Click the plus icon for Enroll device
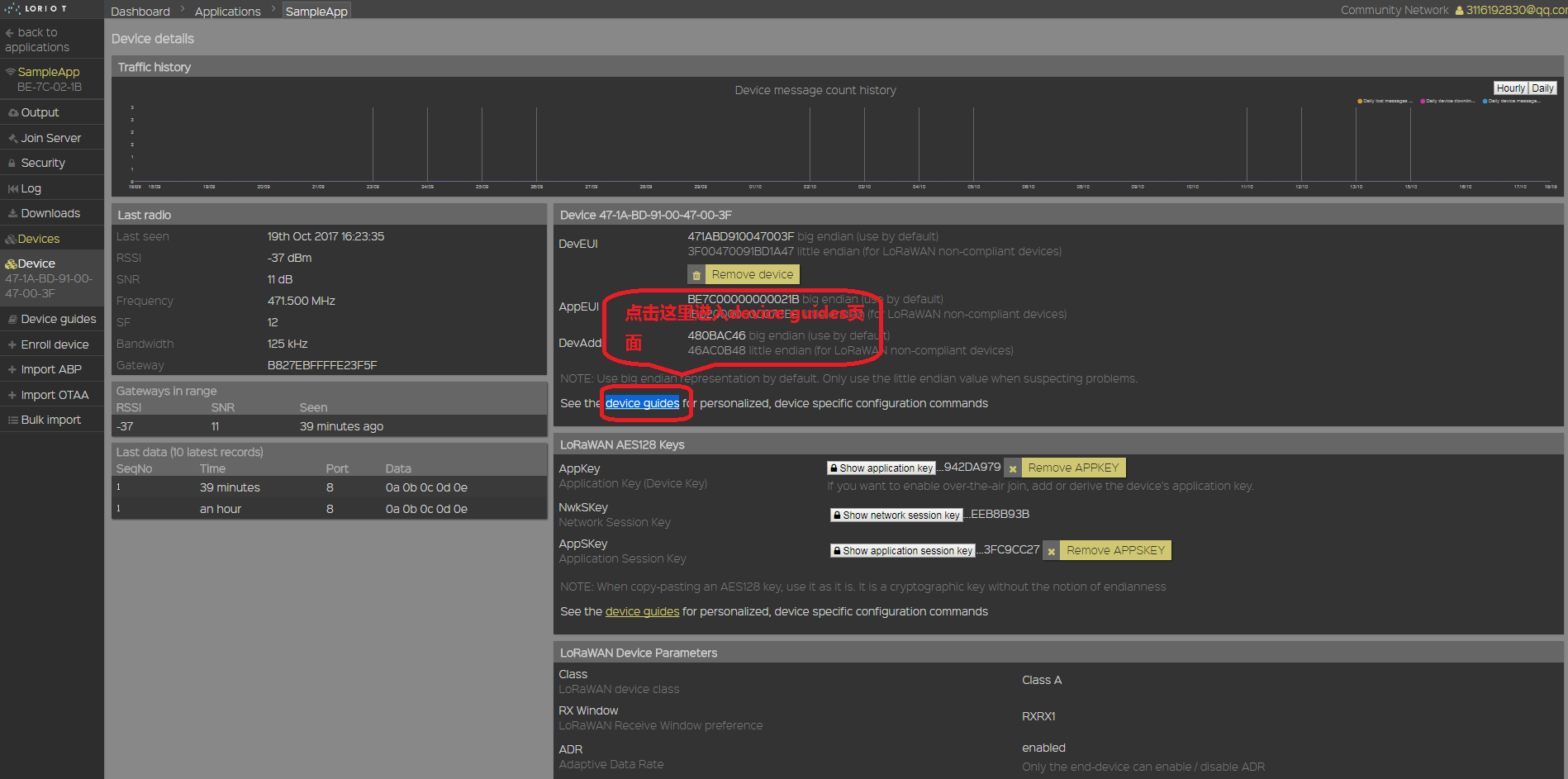 click(x=12, y=344)
